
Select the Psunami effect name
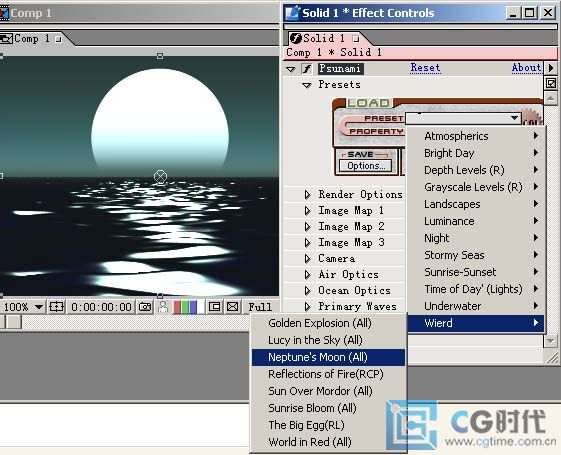[x=341, y=68]
